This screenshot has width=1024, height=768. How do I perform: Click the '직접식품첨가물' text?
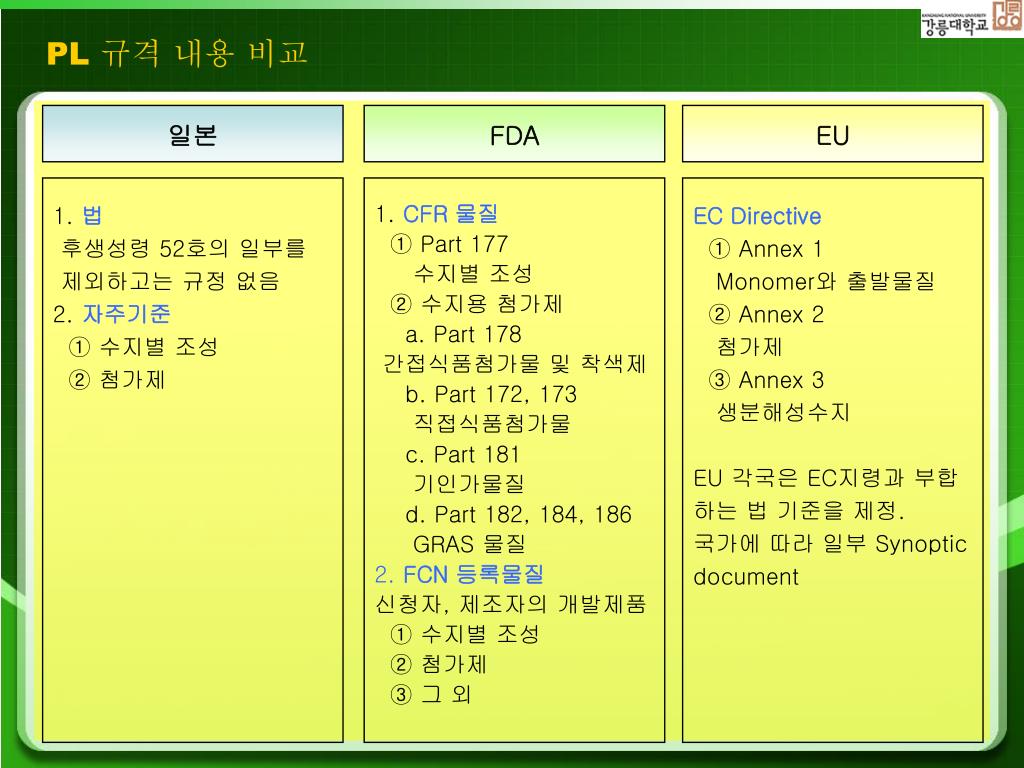tap(492, 424)
